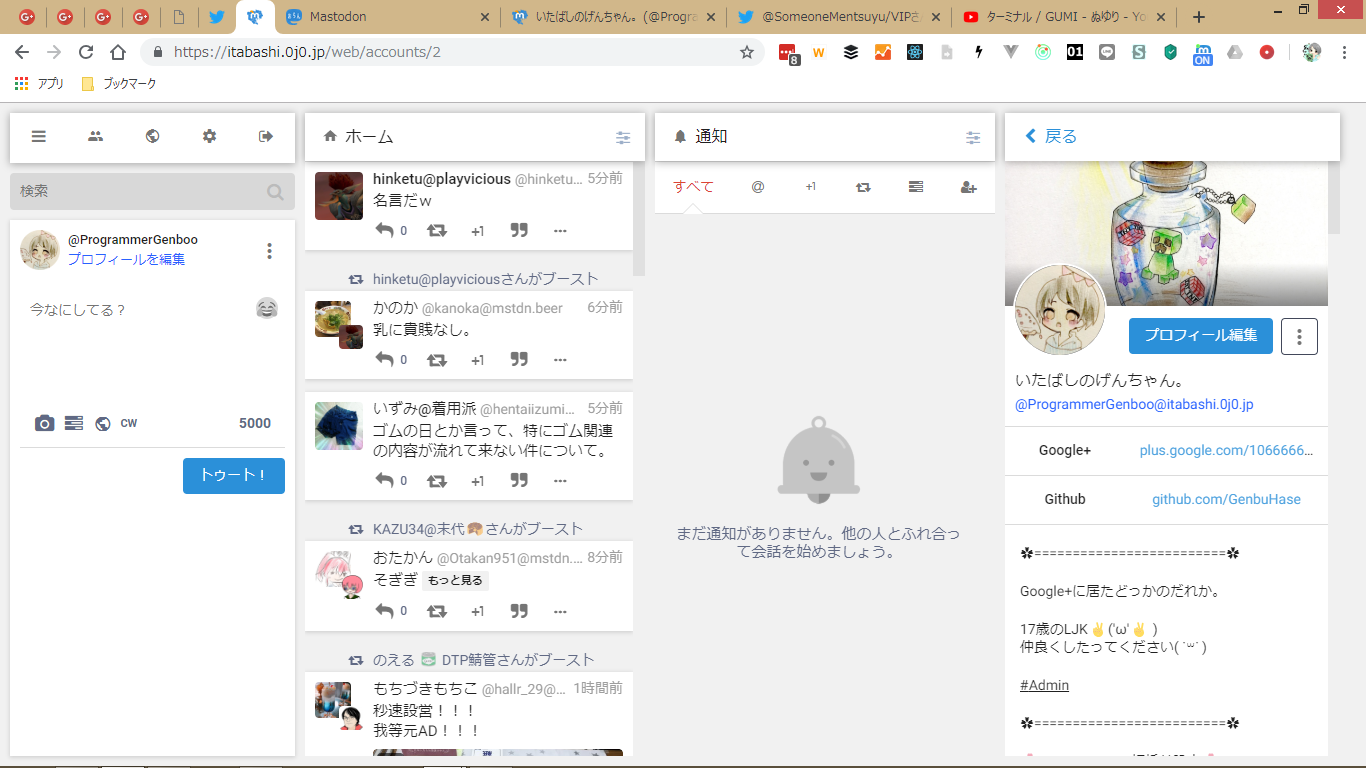This screenshot has height=768, width=1366.
Task: Open preferences via the gear icon
Action: [209, 137]
